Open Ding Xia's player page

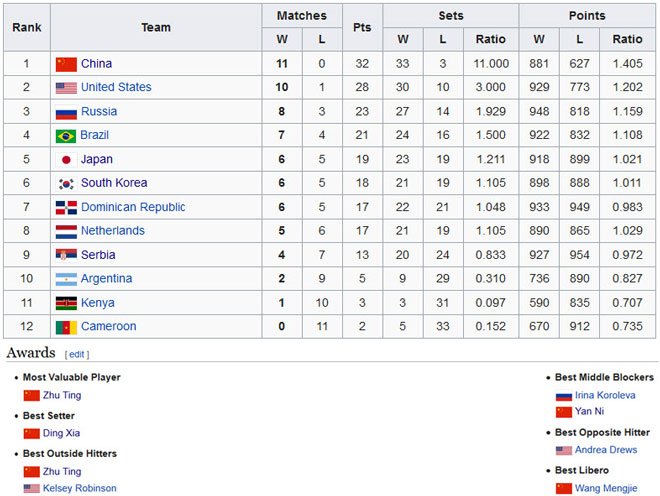[62, 433]
